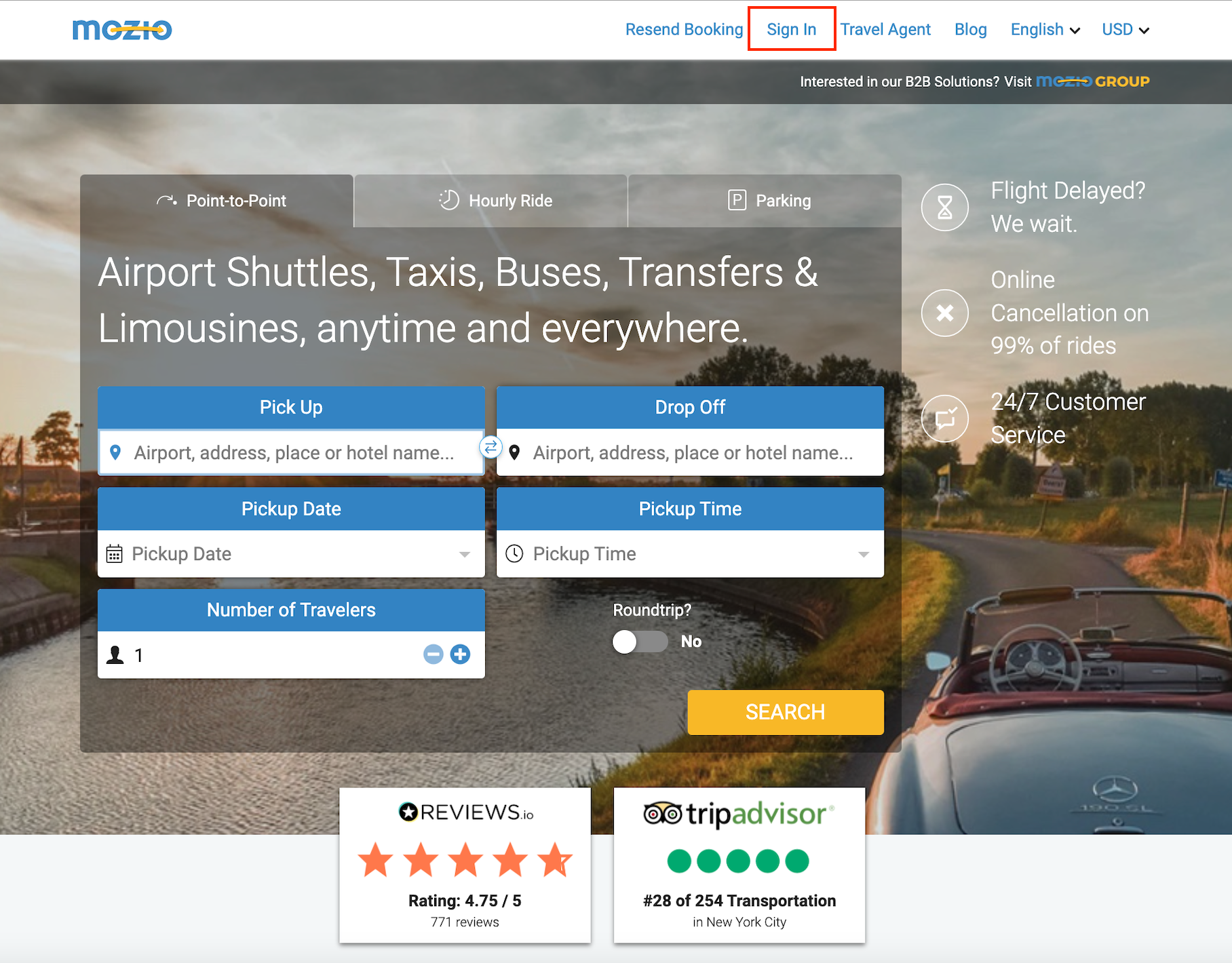This screenshot has width=1232, height=963.
Task: Click the calendar icon in Pickup Date
Action: tap(114, 554)
